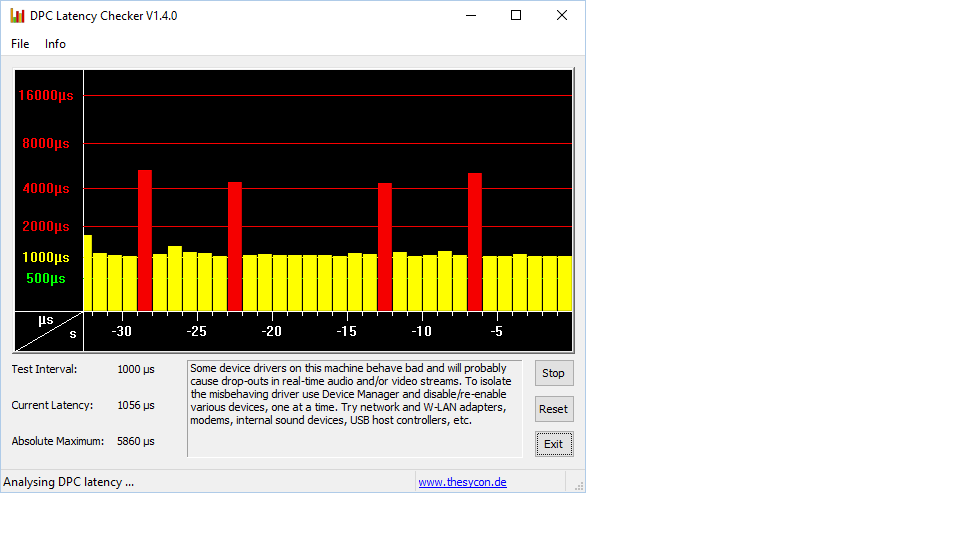Click the green 500µs axis label
The width and height of the screenshot is (960, 540).
pos(46,279)
